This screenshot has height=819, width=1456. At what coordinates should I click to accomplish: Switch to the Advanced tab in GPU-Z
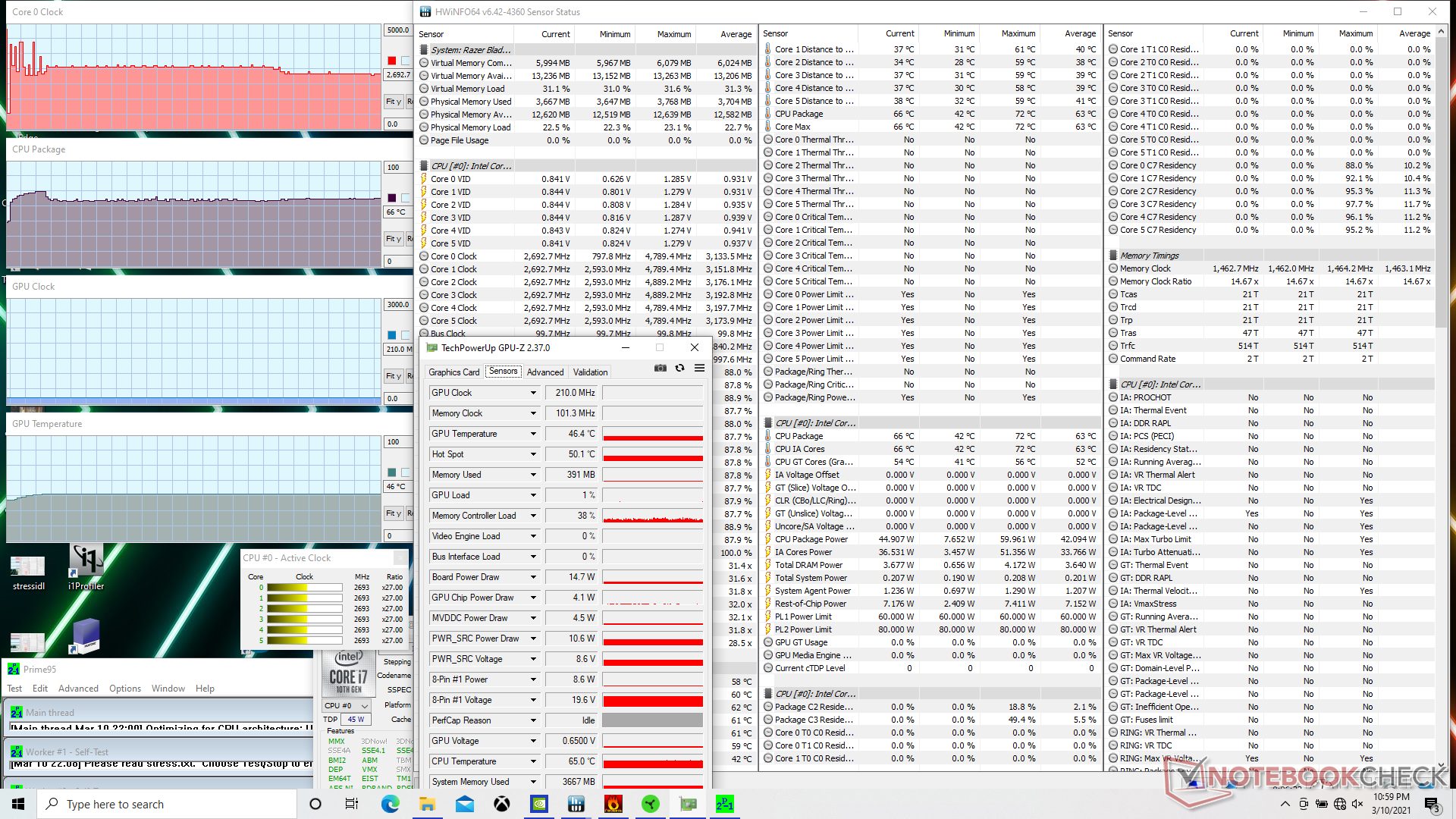(545, 372)
